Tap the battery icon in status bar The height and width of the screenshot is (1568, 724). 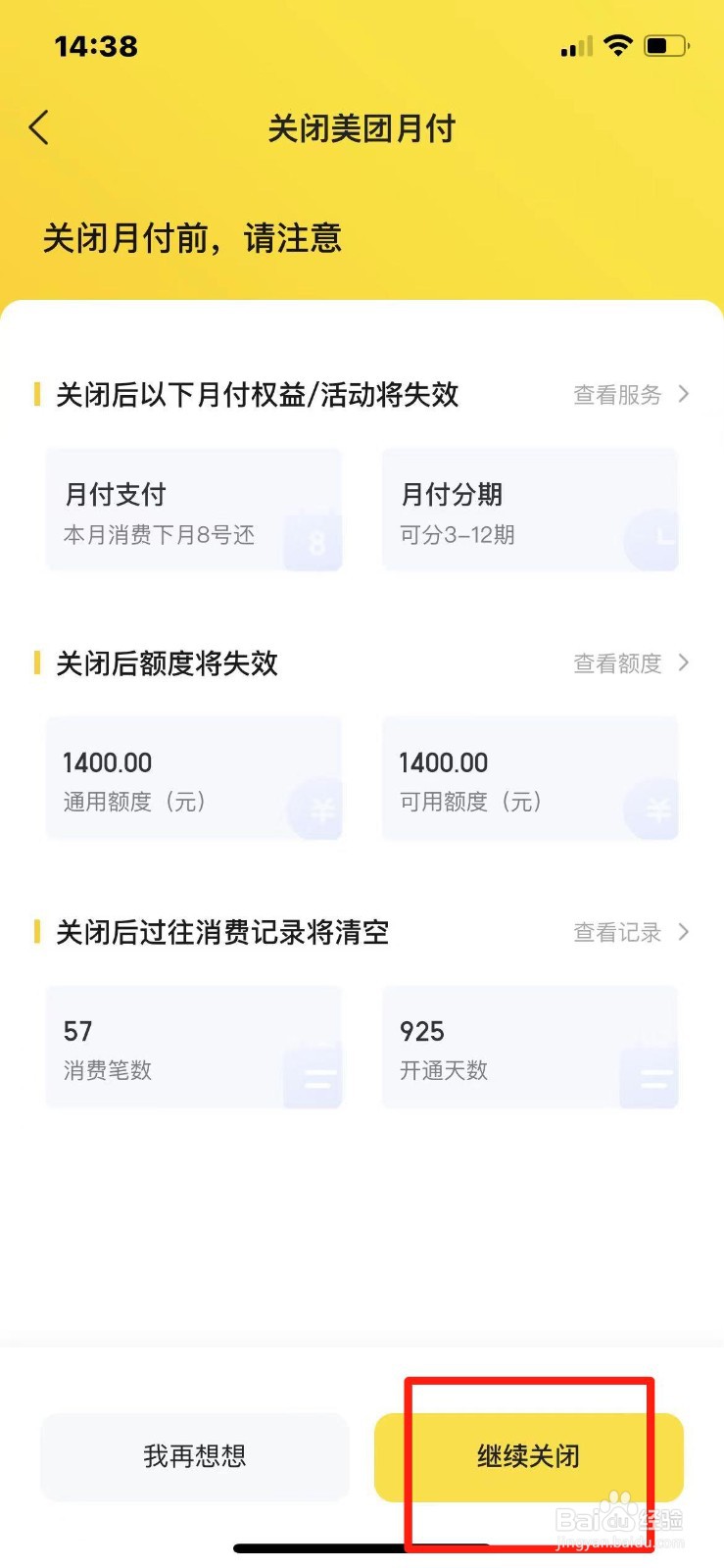(666, 45)
